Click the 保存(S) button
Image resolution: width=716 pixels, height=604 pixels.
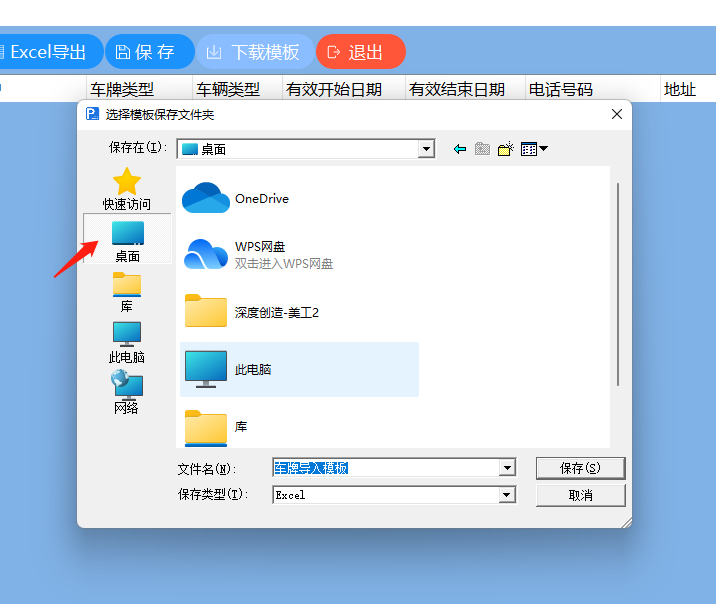pos(580,468)
